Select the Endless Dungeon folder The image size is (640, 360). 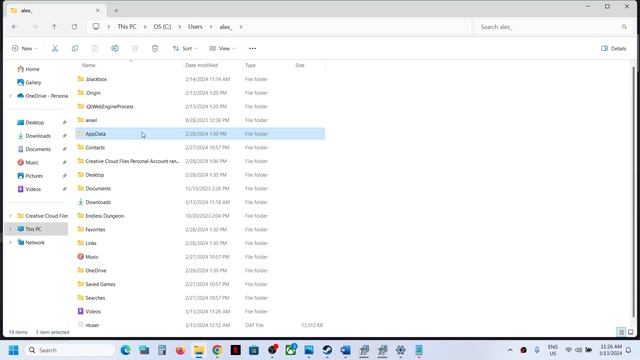coord(200,216)
